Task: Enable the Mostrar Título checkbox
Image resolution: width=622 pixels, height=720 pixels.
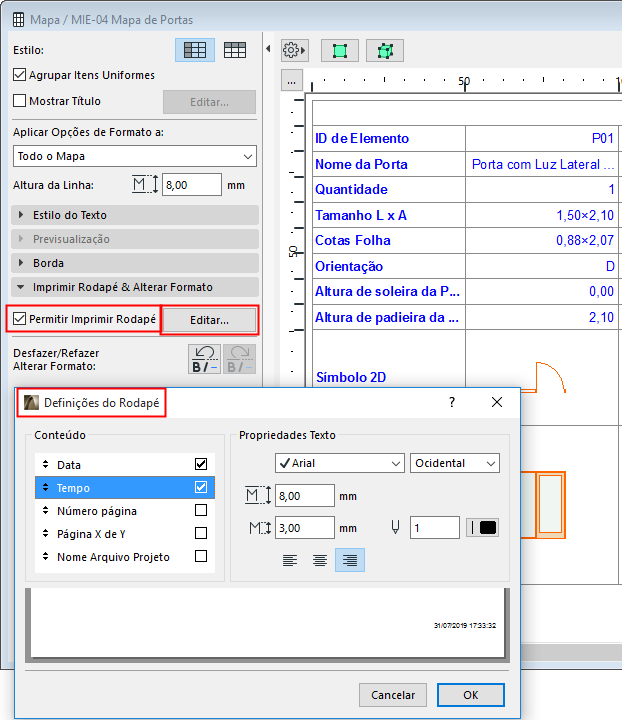Action: 19,101
